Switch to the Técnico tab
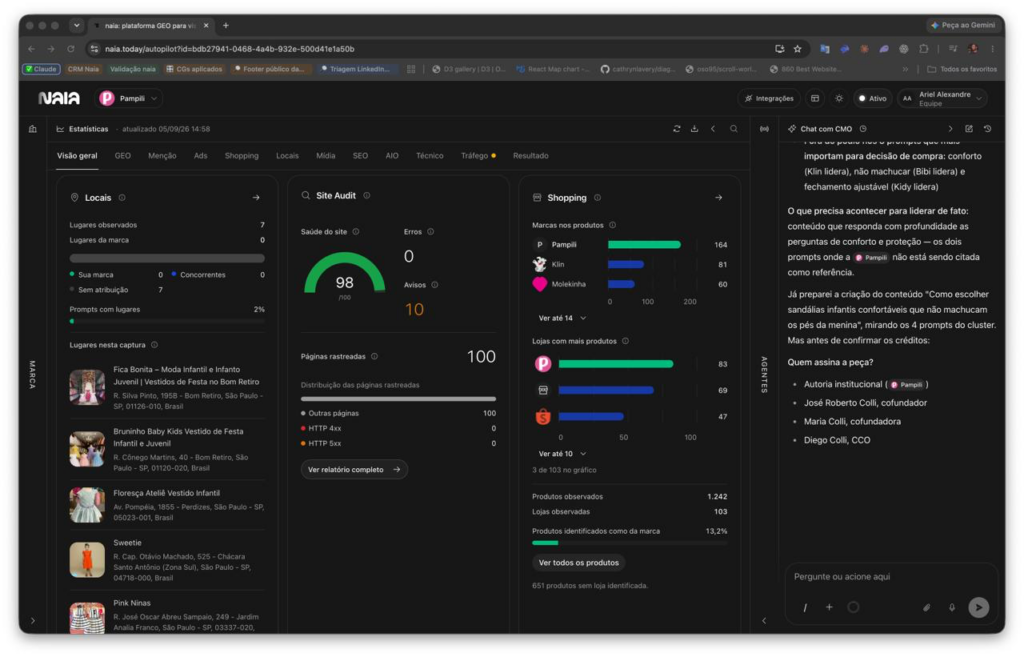 [x=430, y=155]
